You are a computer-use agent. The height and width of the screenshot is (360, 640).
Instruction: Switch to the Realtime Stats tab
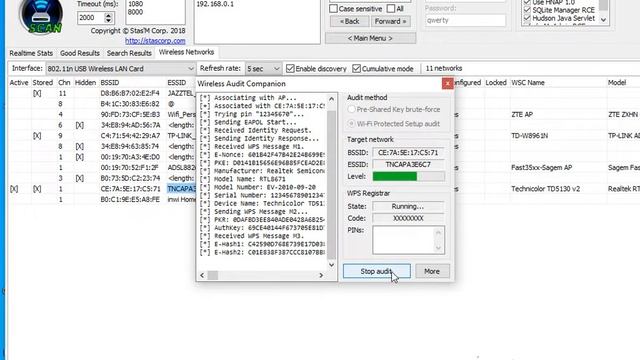coord(31,53)
